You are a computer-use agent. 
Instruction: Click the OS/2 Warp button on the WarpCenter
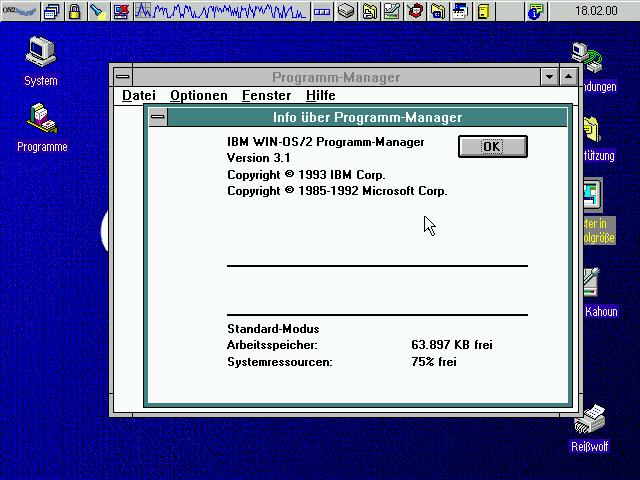20,11
